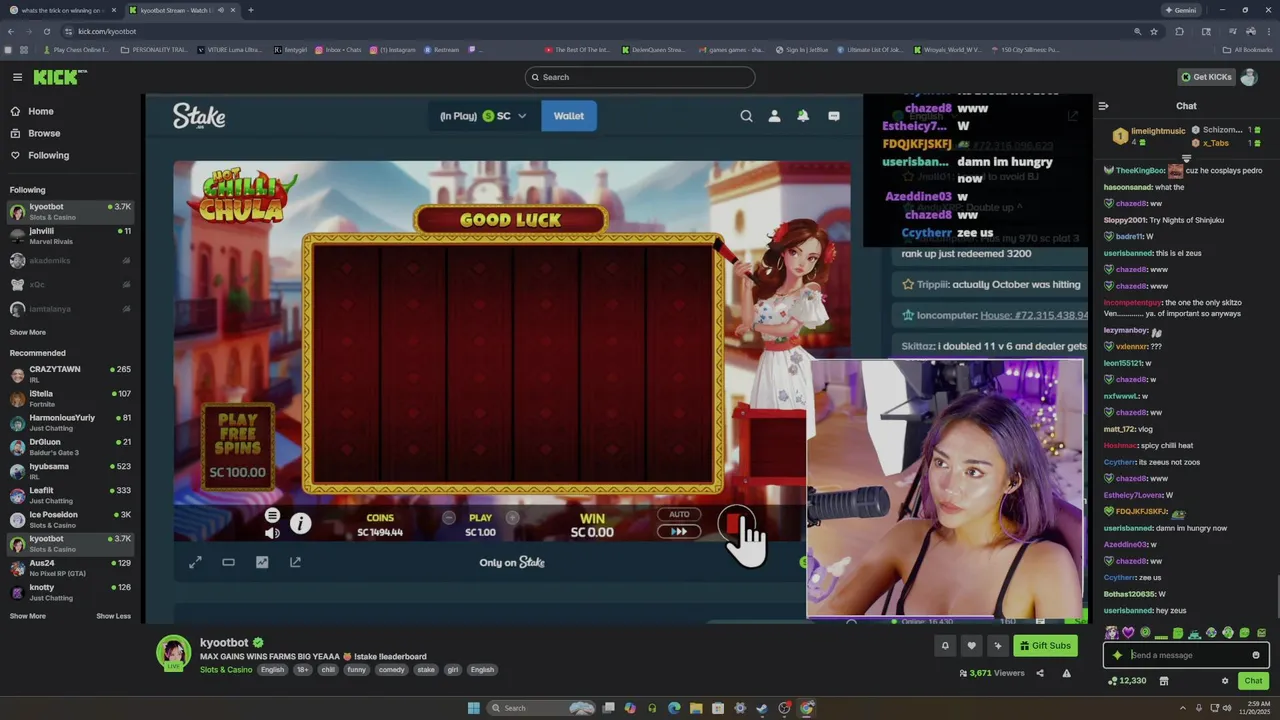Click Play Free Spins SC 100.00 button

pyautogui.click(x=238, y=446)
